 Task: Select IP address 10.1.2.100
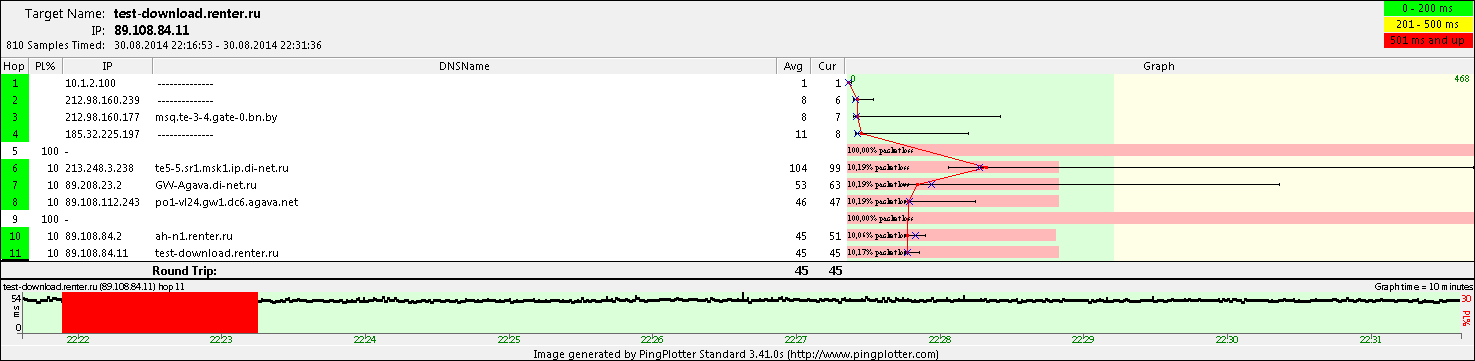pos(90,83)
